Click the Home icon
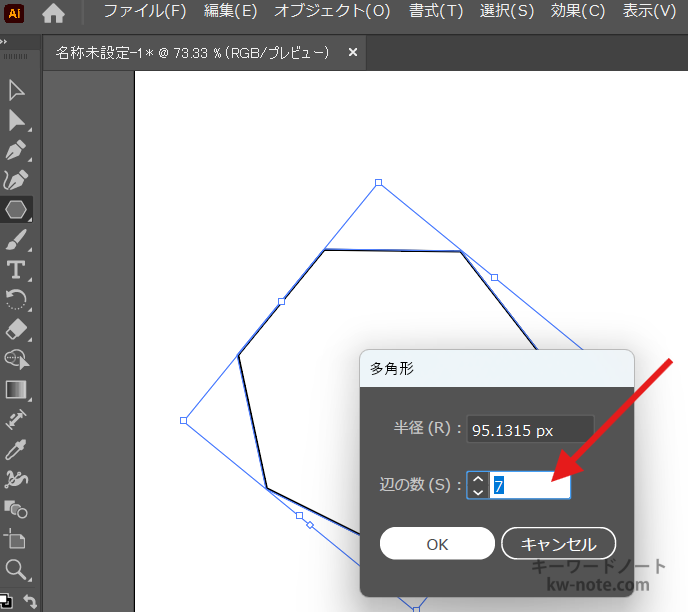Viewport: 688px width, 612px height. [x=53, y=13]
